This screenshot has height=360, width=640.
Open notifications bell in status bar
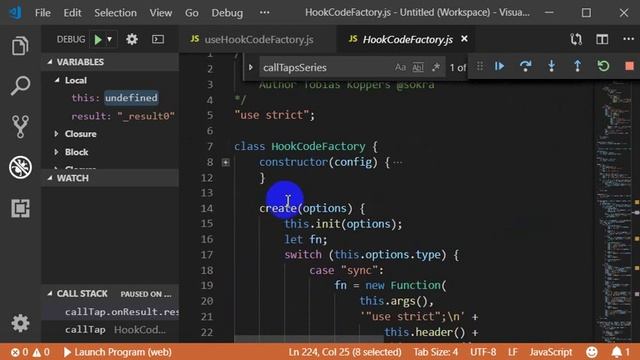click(x=621, y=352)
